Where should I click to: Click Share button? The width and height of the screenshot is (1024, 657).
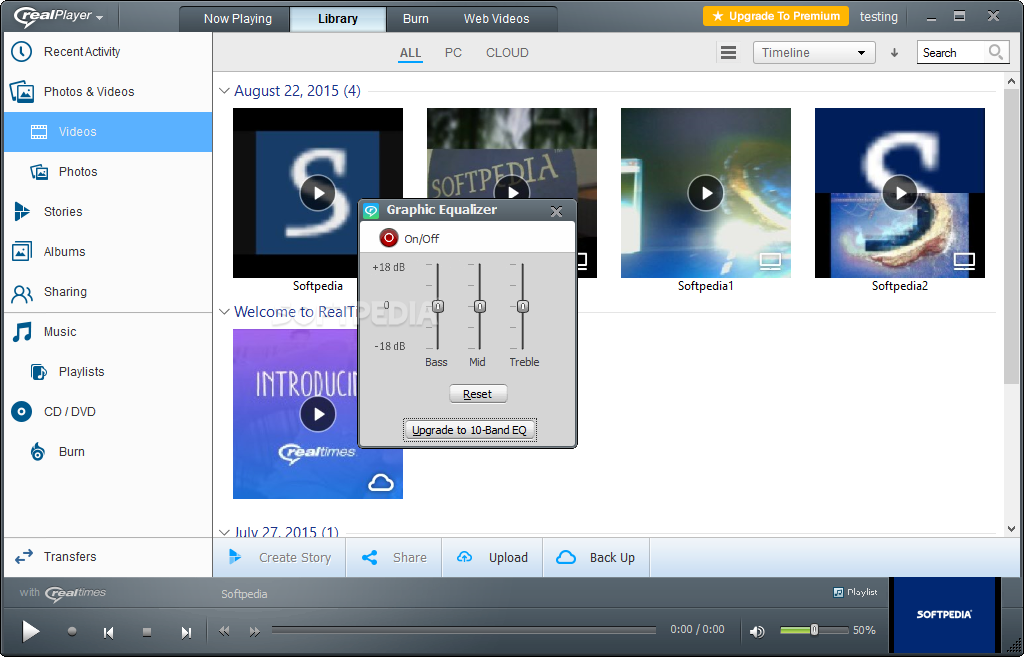coord(394,558)
